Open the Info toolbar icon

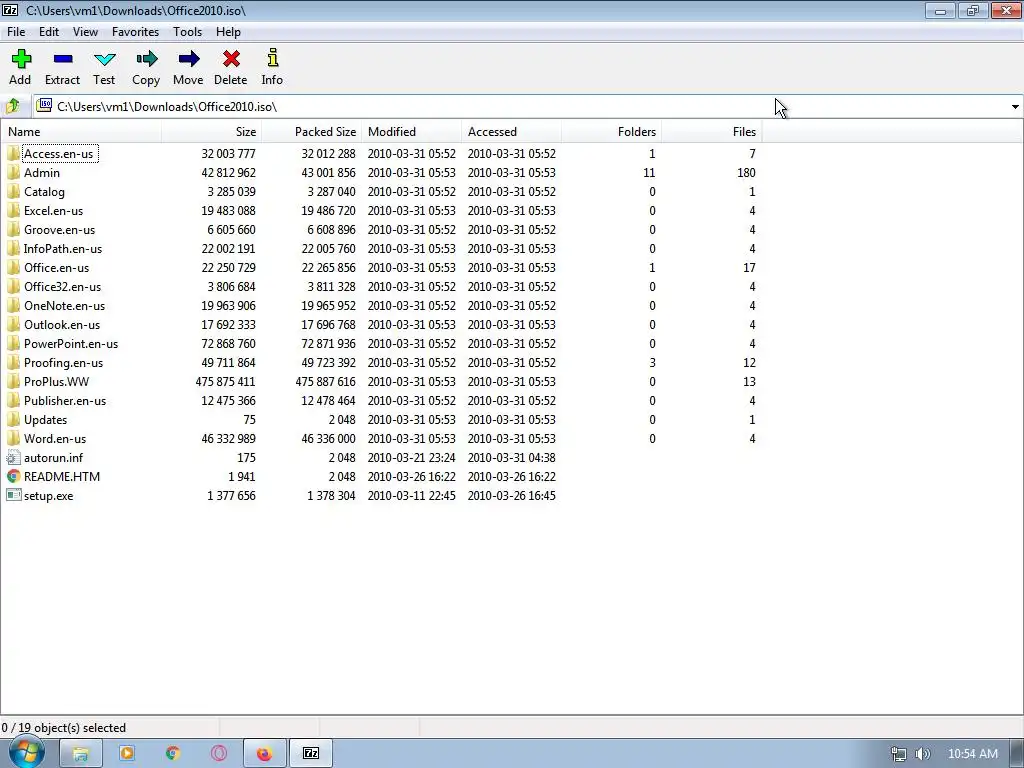point(272,57)
